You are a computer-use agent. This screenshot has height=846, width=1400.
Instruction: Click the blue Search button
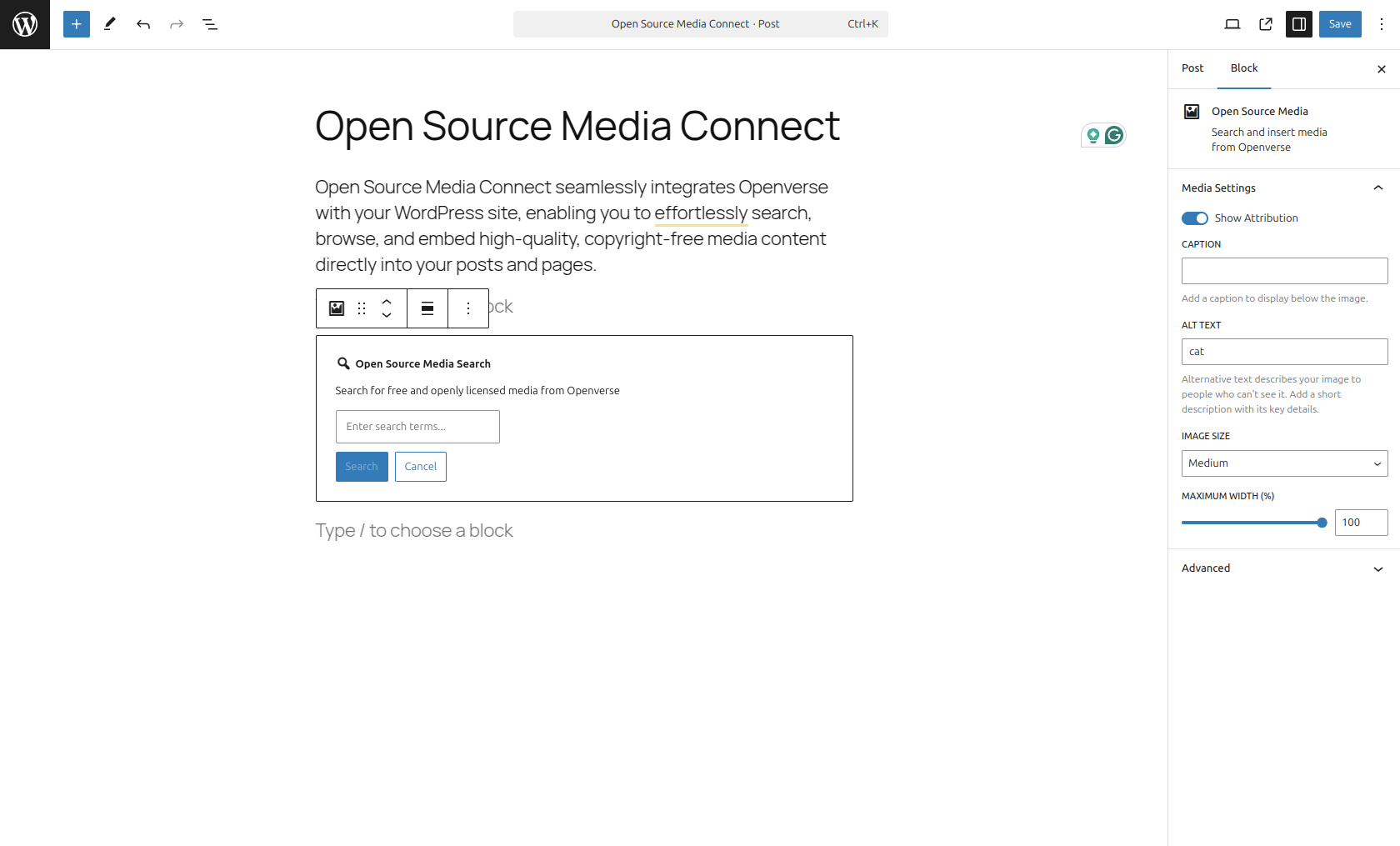pos(362,467)
